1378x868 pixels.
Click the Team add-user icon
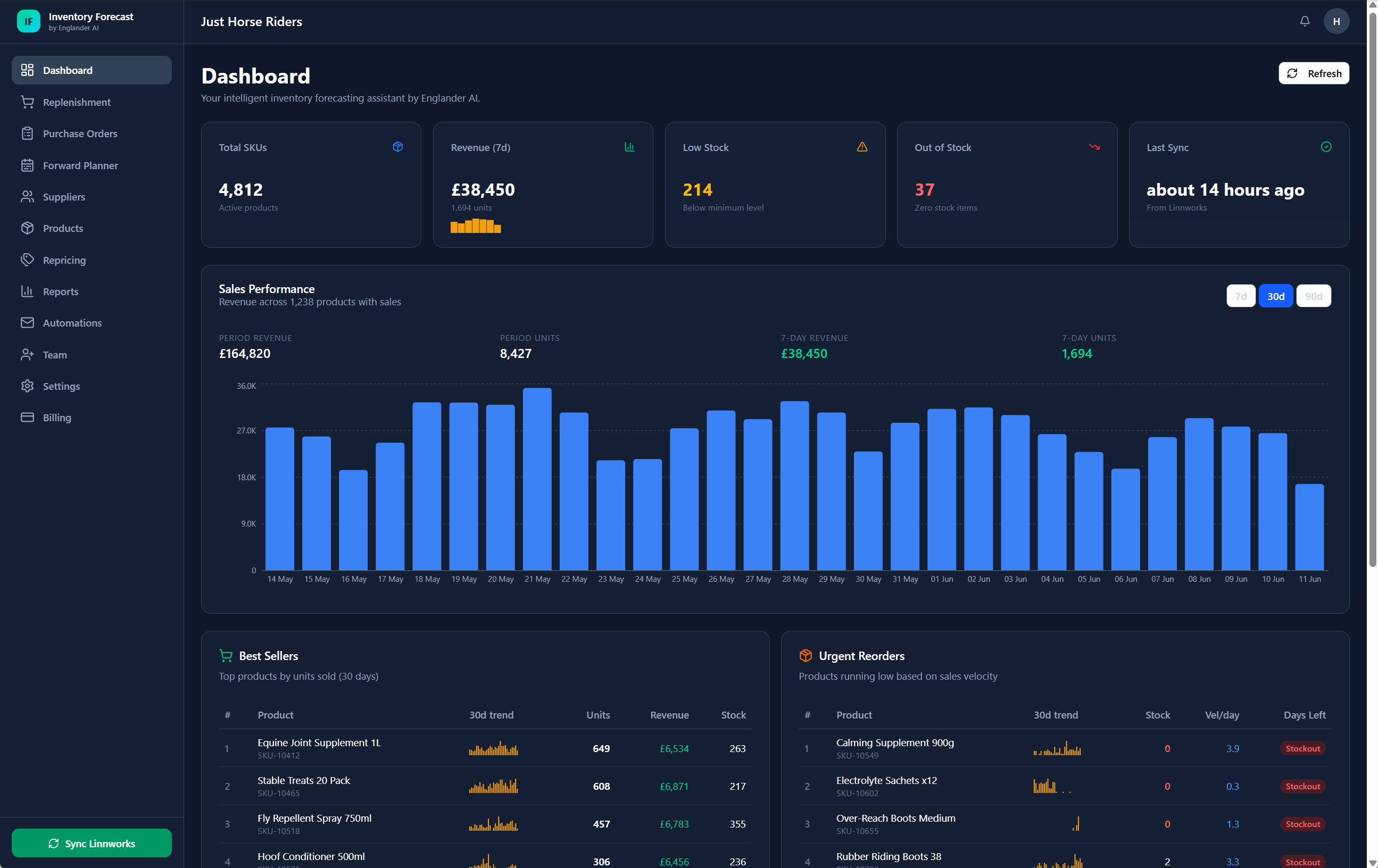coord(28,355)
